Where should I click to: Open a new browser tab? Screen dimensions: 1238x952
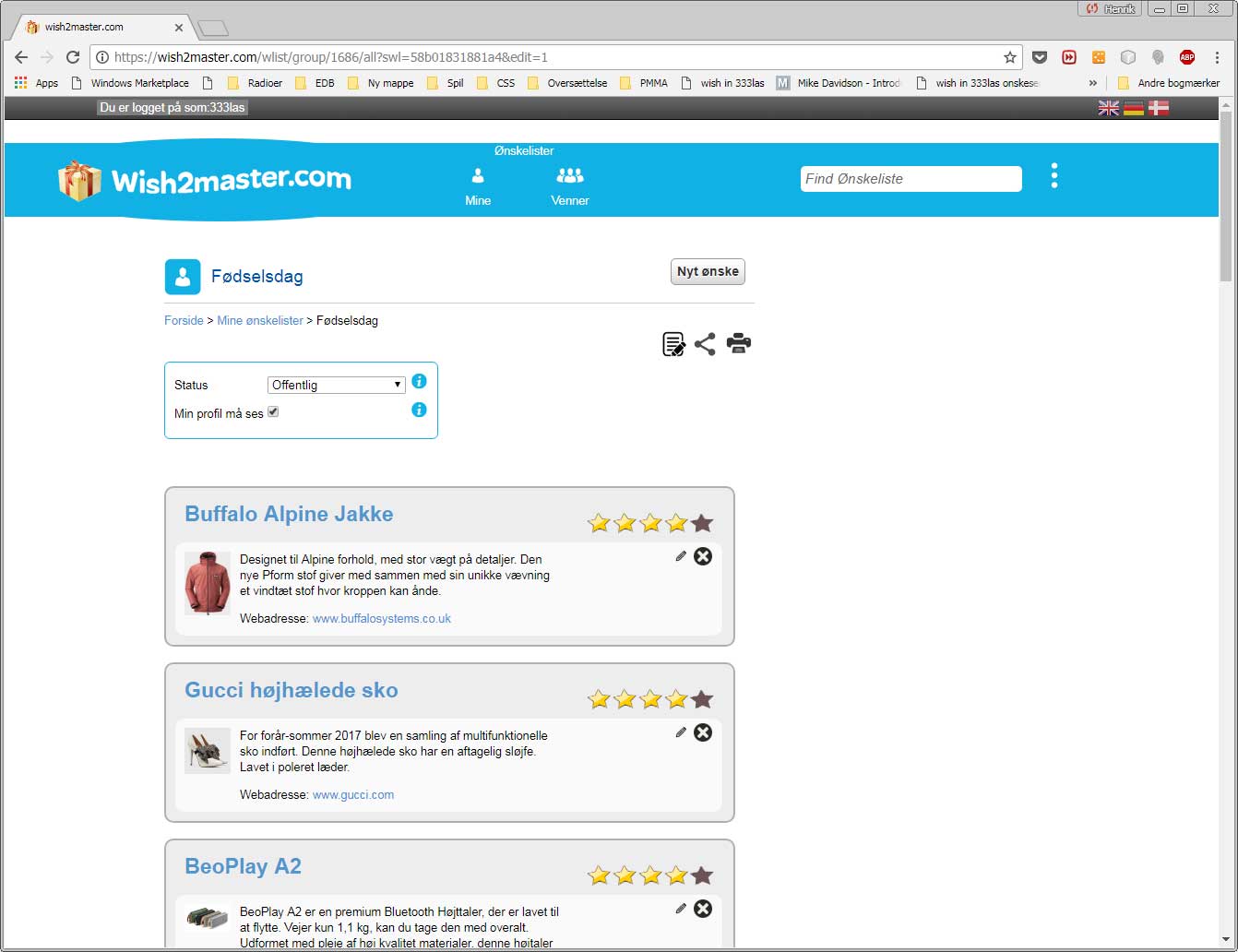pos(212,28)
